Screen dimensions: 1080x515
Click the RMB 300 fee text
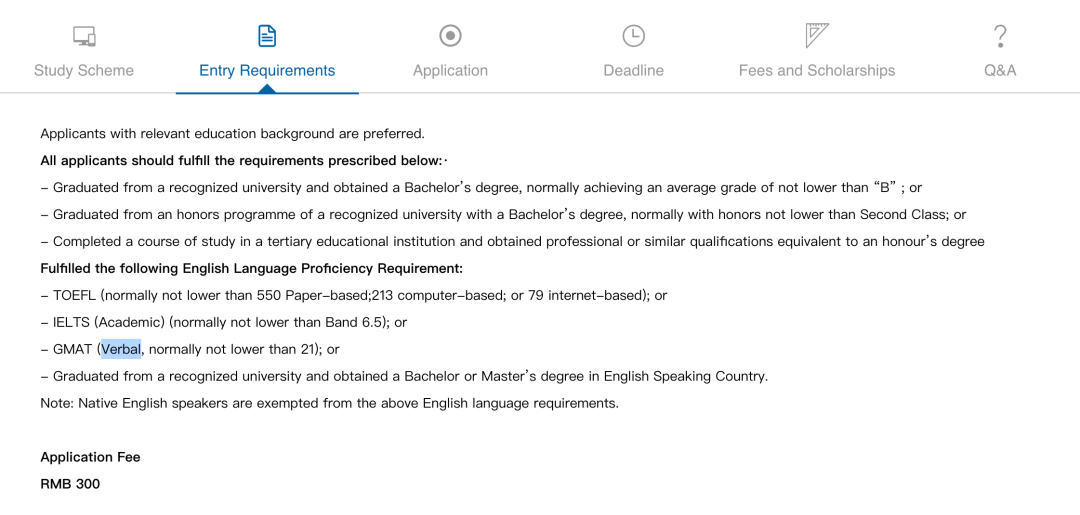coord(70,484)
